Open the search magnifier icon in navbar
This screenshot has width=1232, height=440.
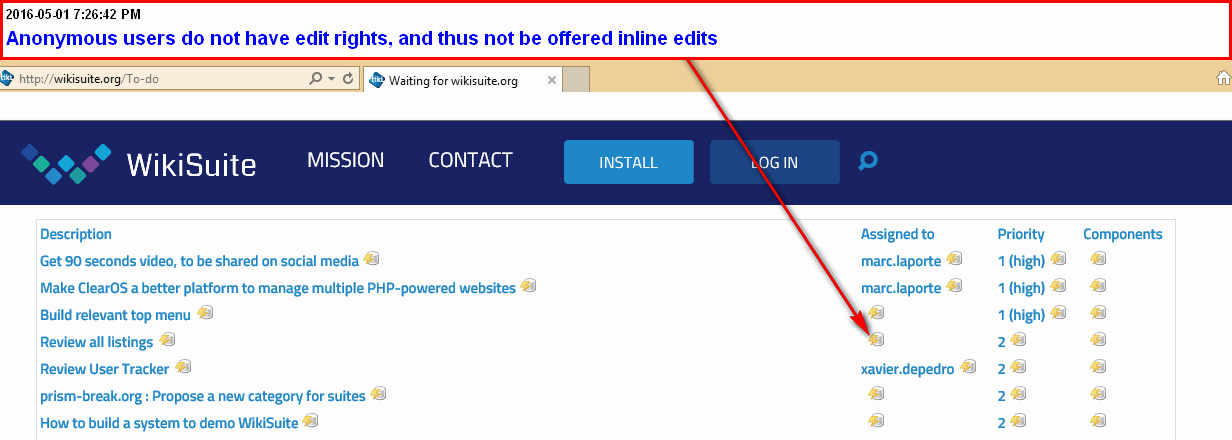(x=868, y=161)
